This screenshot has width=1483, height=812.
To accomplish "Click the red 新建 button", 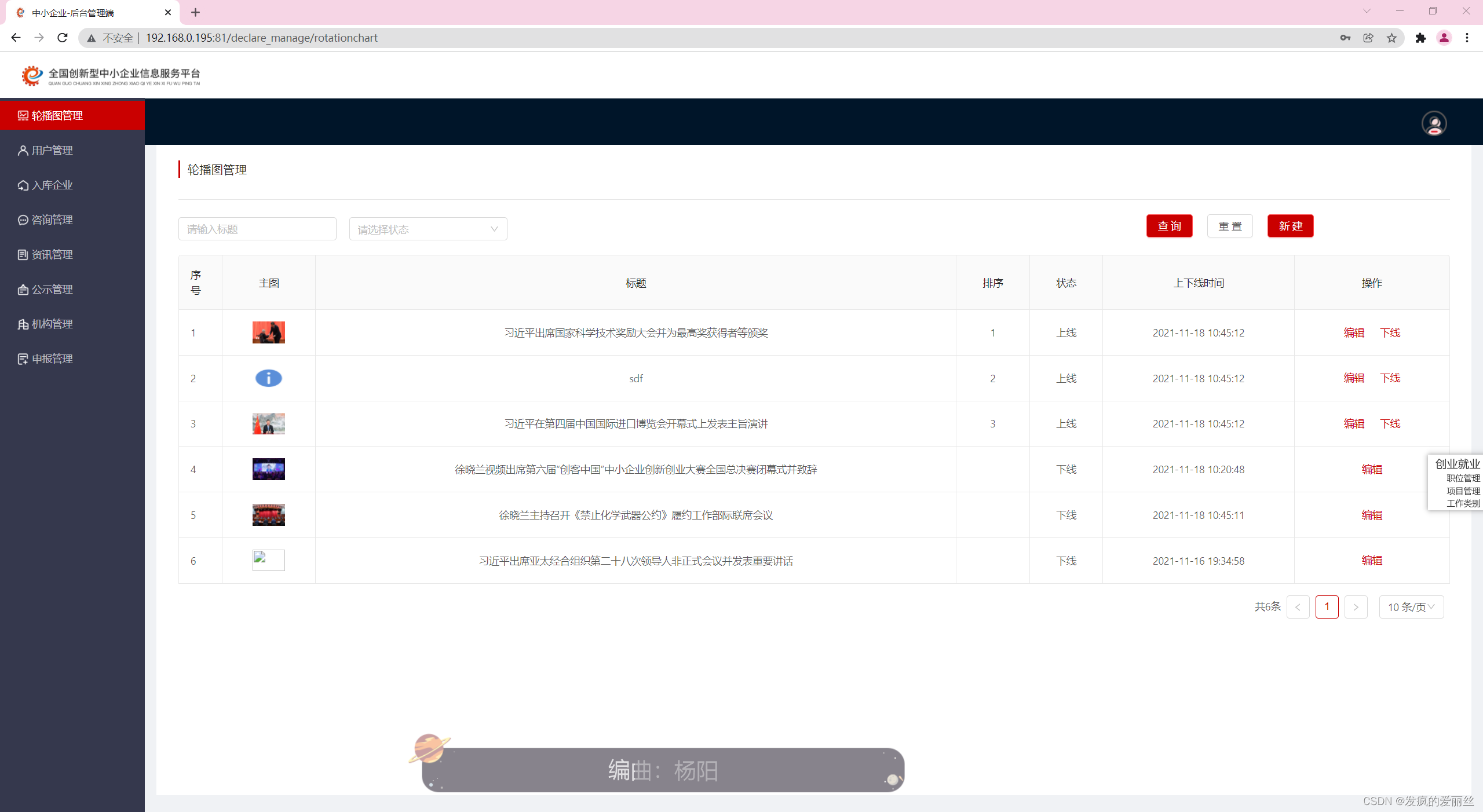I will point(1290,226).
